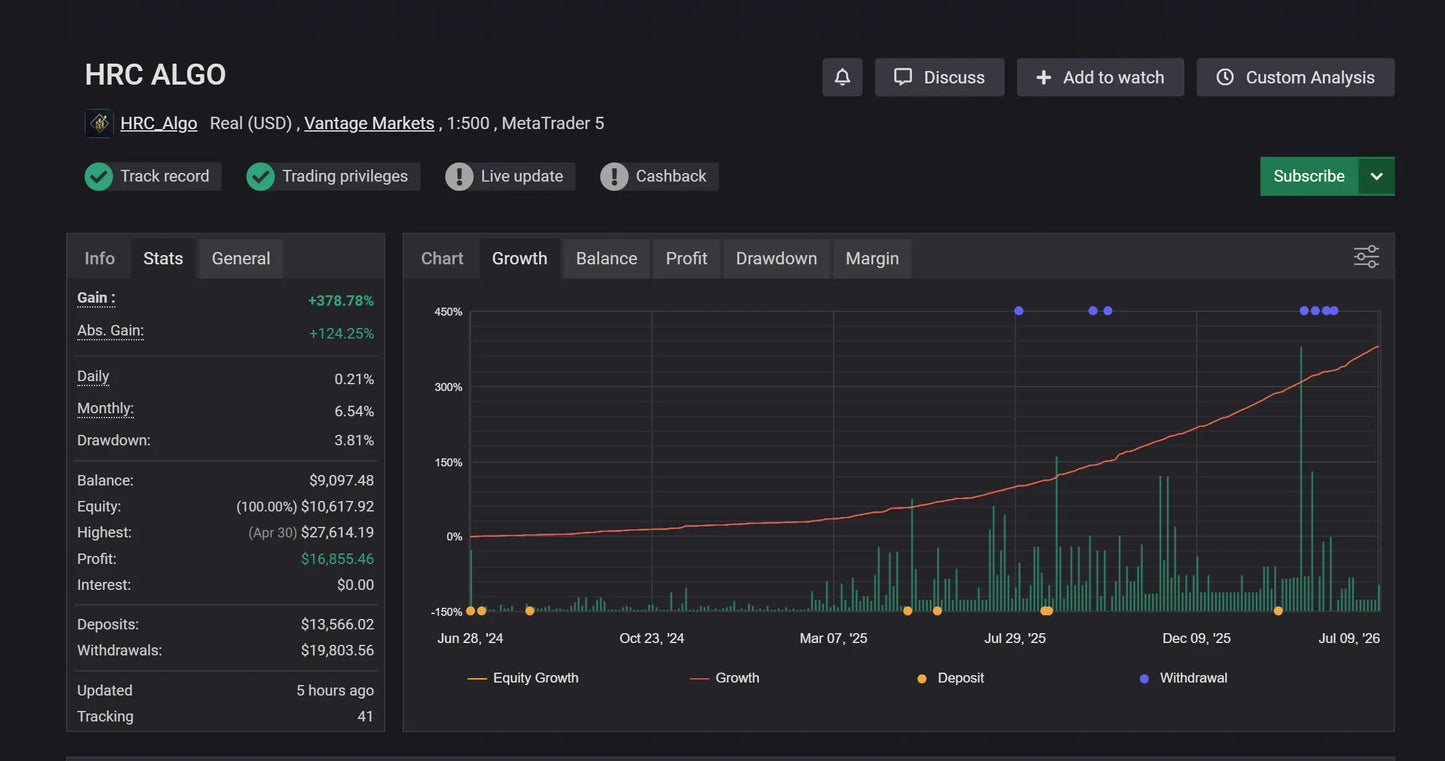Open the Vantage Markets broker link
Screen dimensions: 1445x761
369,123
